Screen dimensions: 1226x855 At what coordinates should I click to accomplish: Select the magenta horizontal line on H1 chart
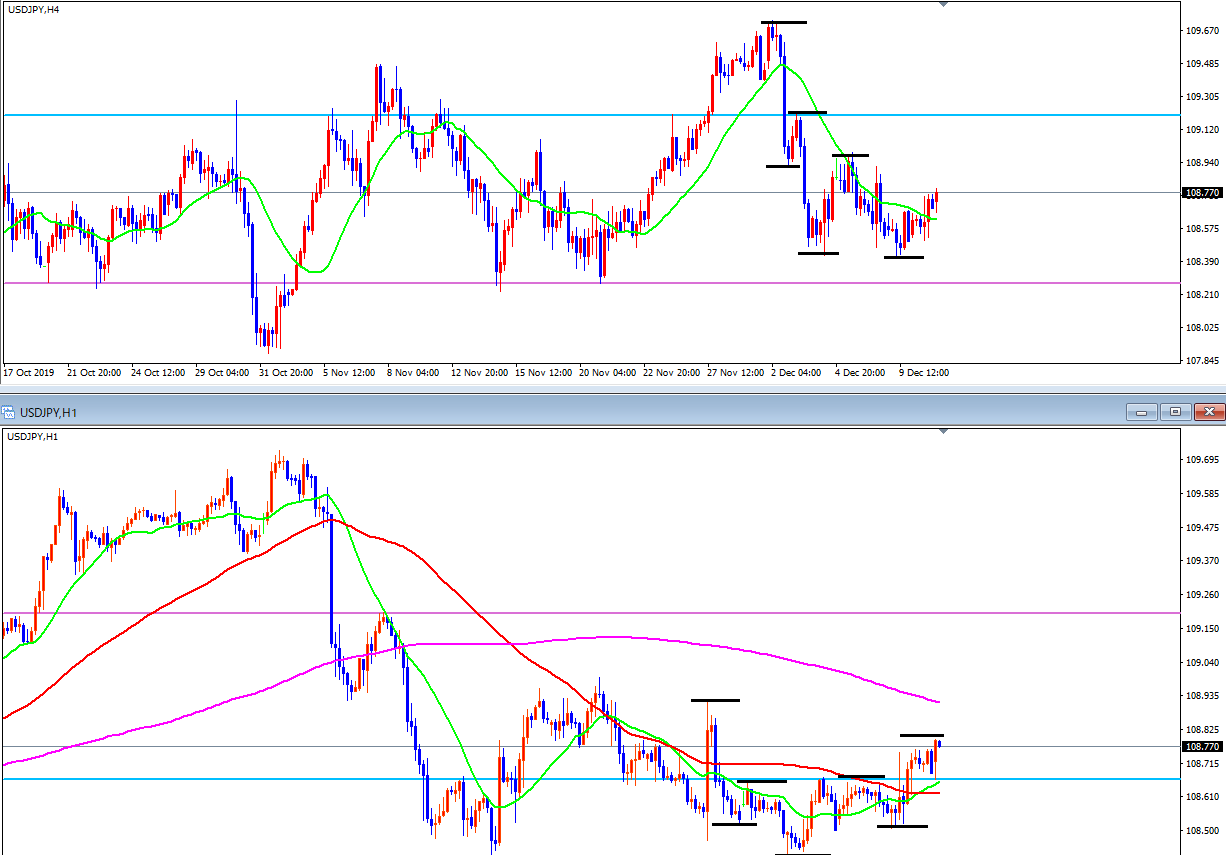click(590, 613)
